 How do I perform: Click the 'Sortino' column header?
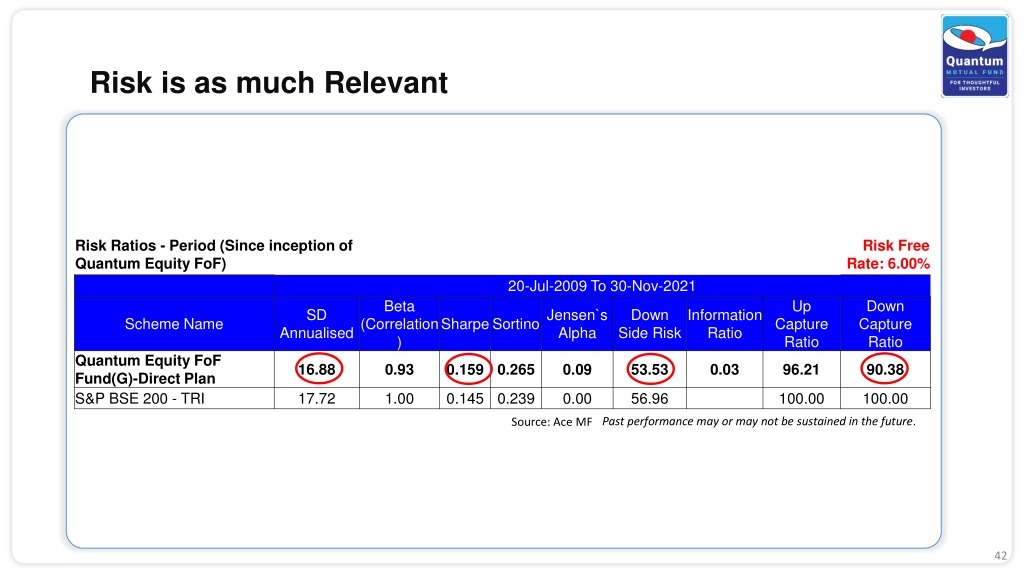pyautogui.click(x=516, y=324)
